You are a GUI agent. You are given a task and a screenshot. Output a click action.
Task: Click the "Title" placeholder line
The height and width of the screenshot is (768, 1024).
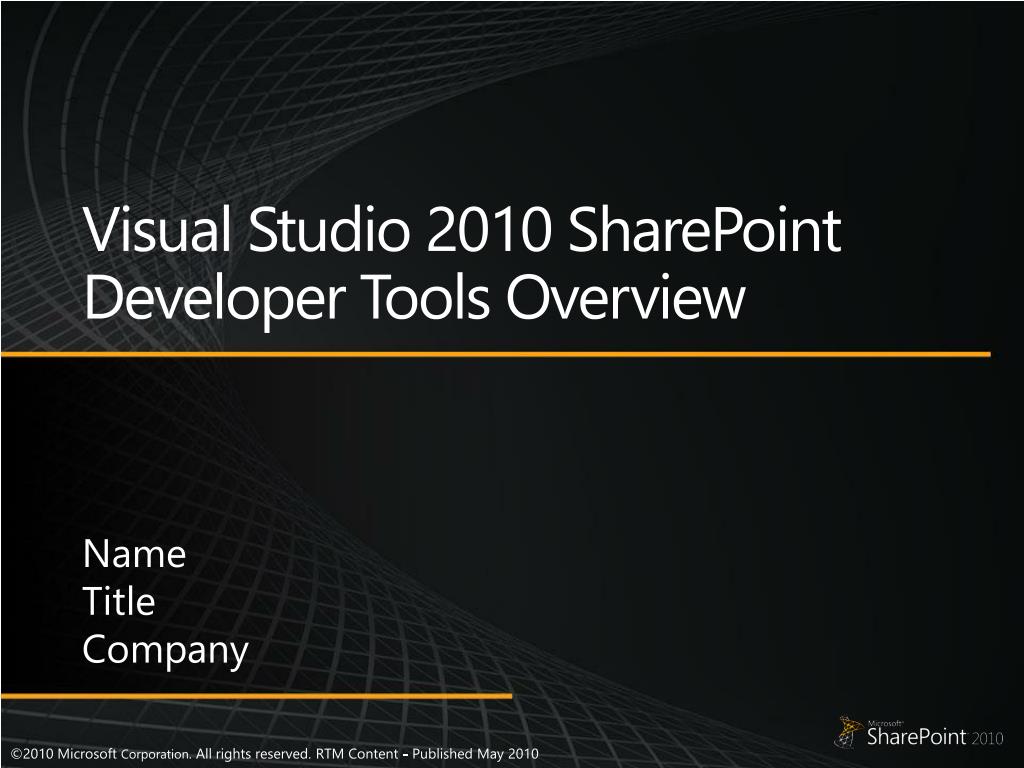[119, 601]
